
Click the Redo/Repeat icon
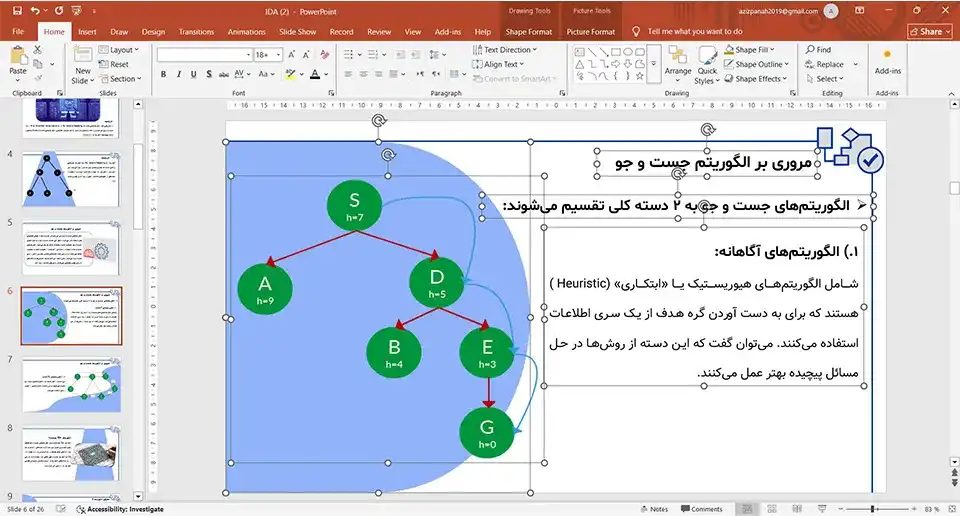59,11
